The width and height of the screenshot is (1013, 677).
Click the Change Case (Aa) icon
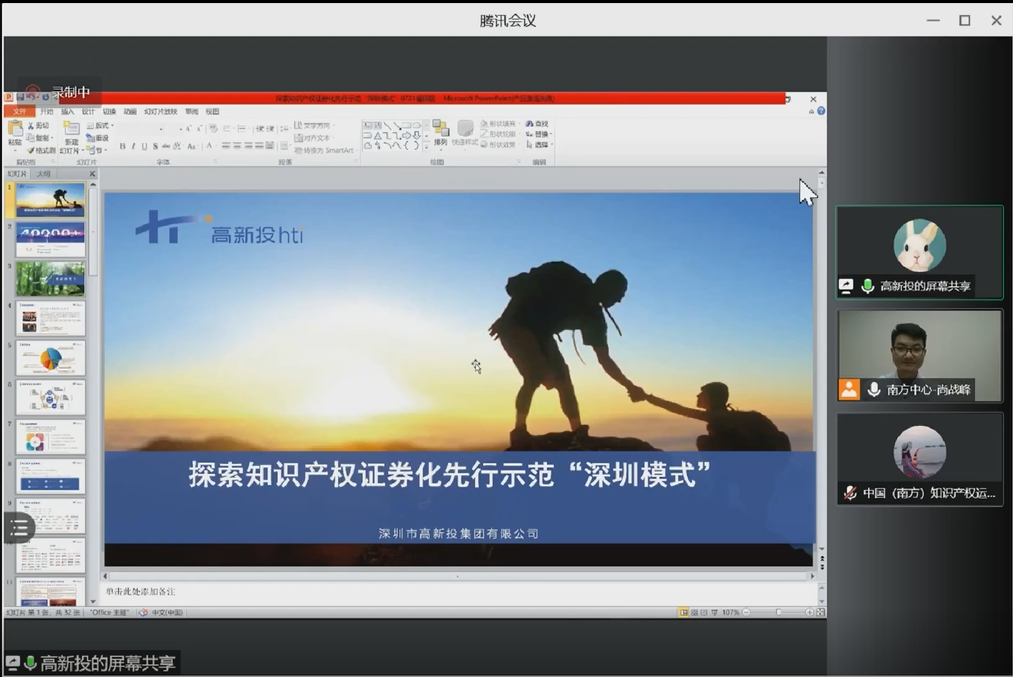coord(192,147)
